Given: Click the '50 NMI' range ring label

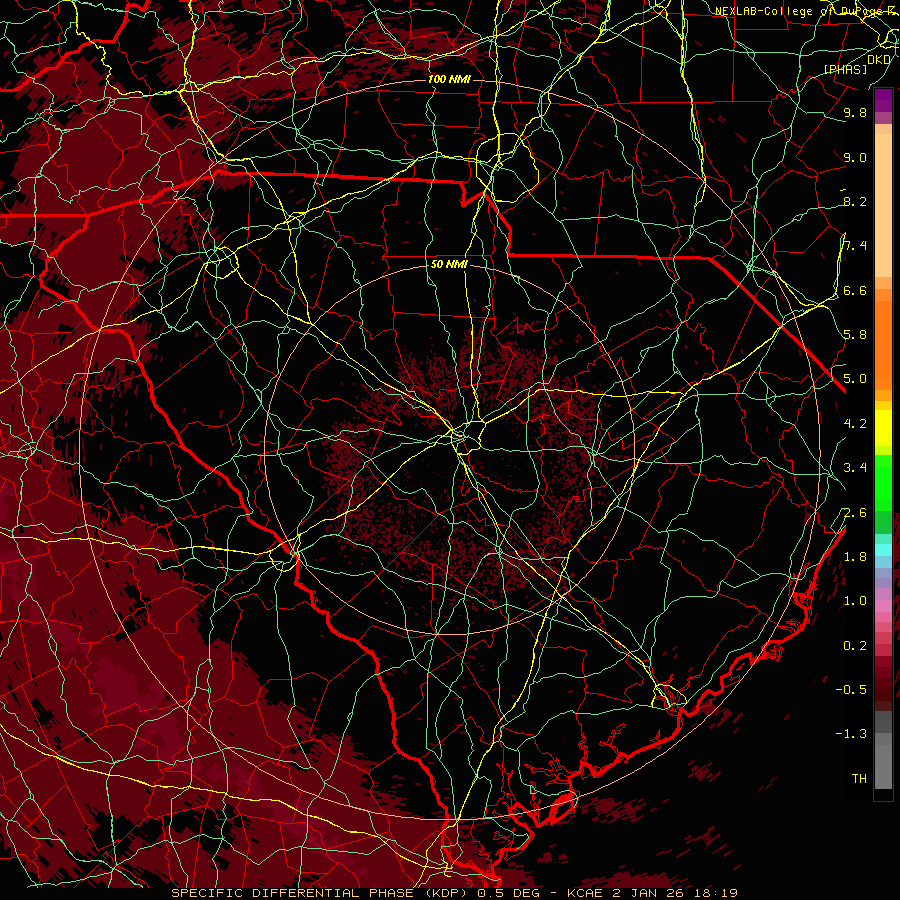Looking at the screenshot, I should (449, 265).
